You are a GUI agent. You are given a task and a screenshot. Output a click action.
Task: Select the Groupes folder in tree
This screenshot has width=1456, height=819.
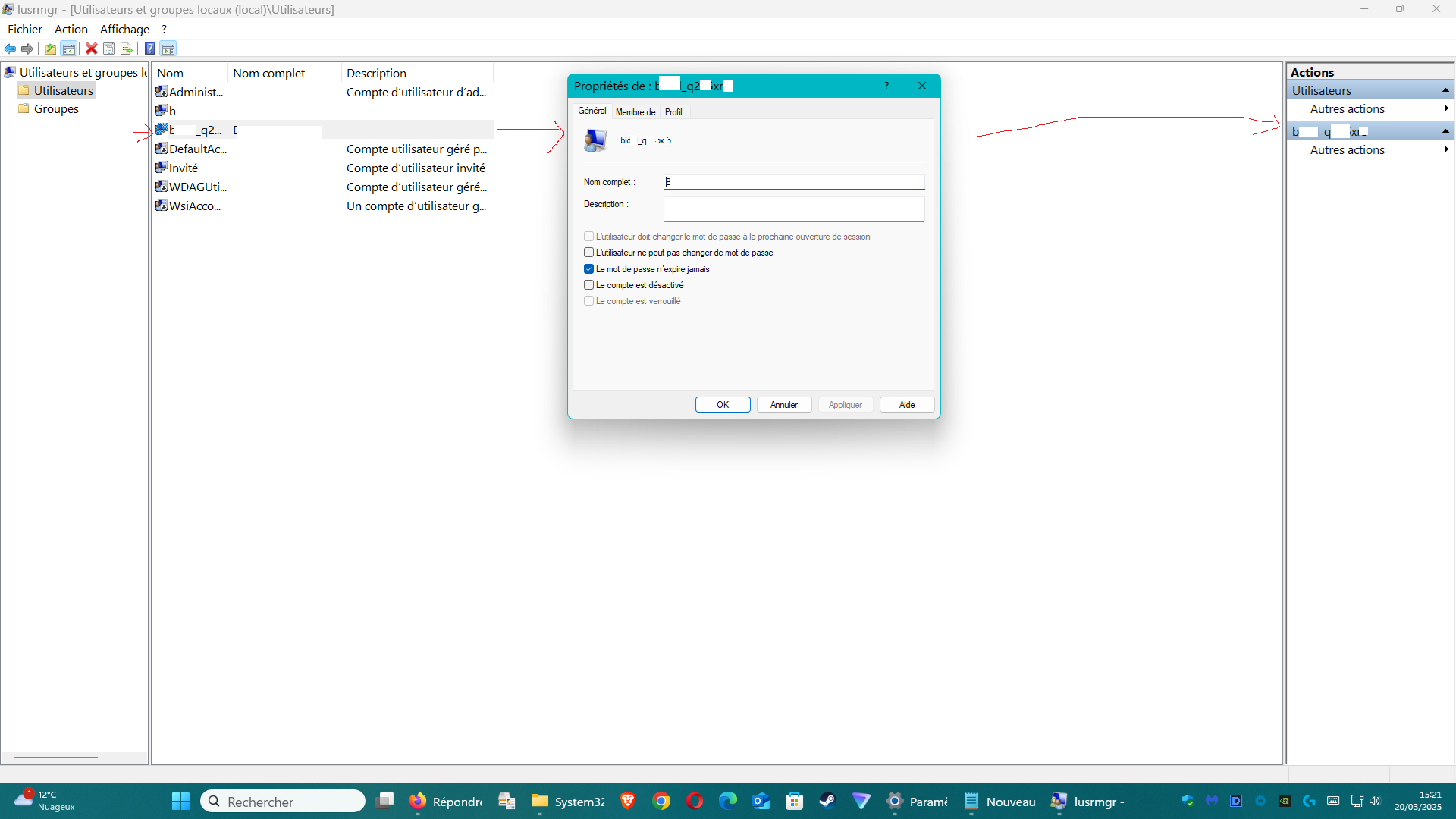click(x=56, y=109)
